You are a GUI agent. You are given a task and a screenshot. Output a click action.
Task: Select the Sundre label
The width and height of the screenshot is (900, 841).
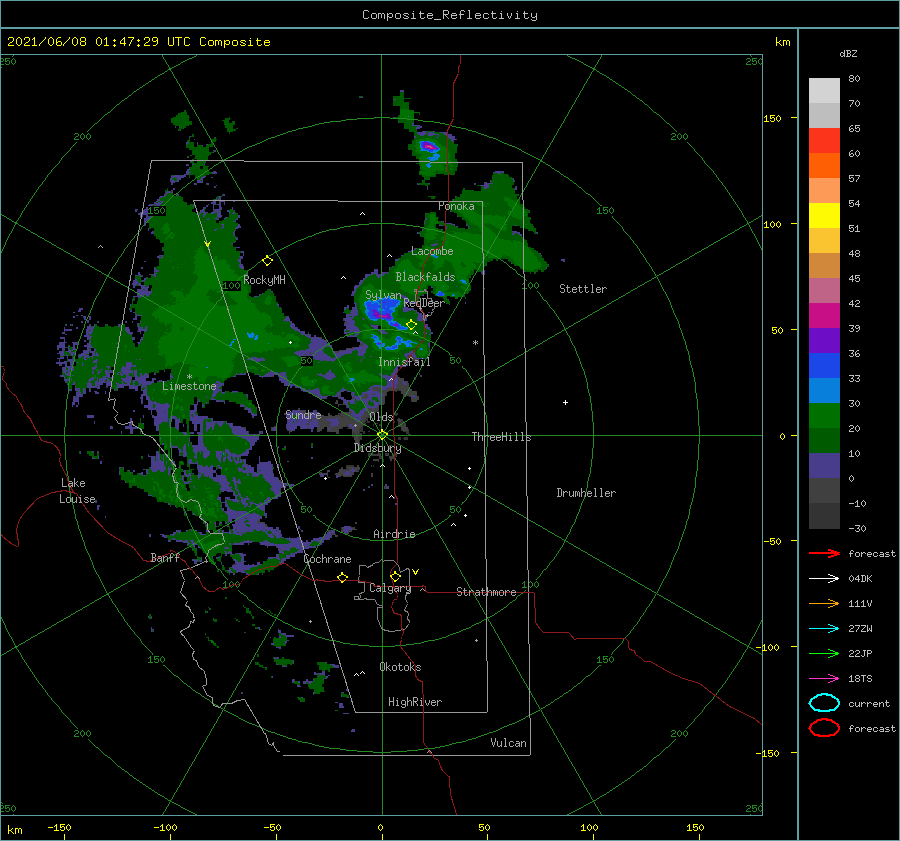point(303,414)
